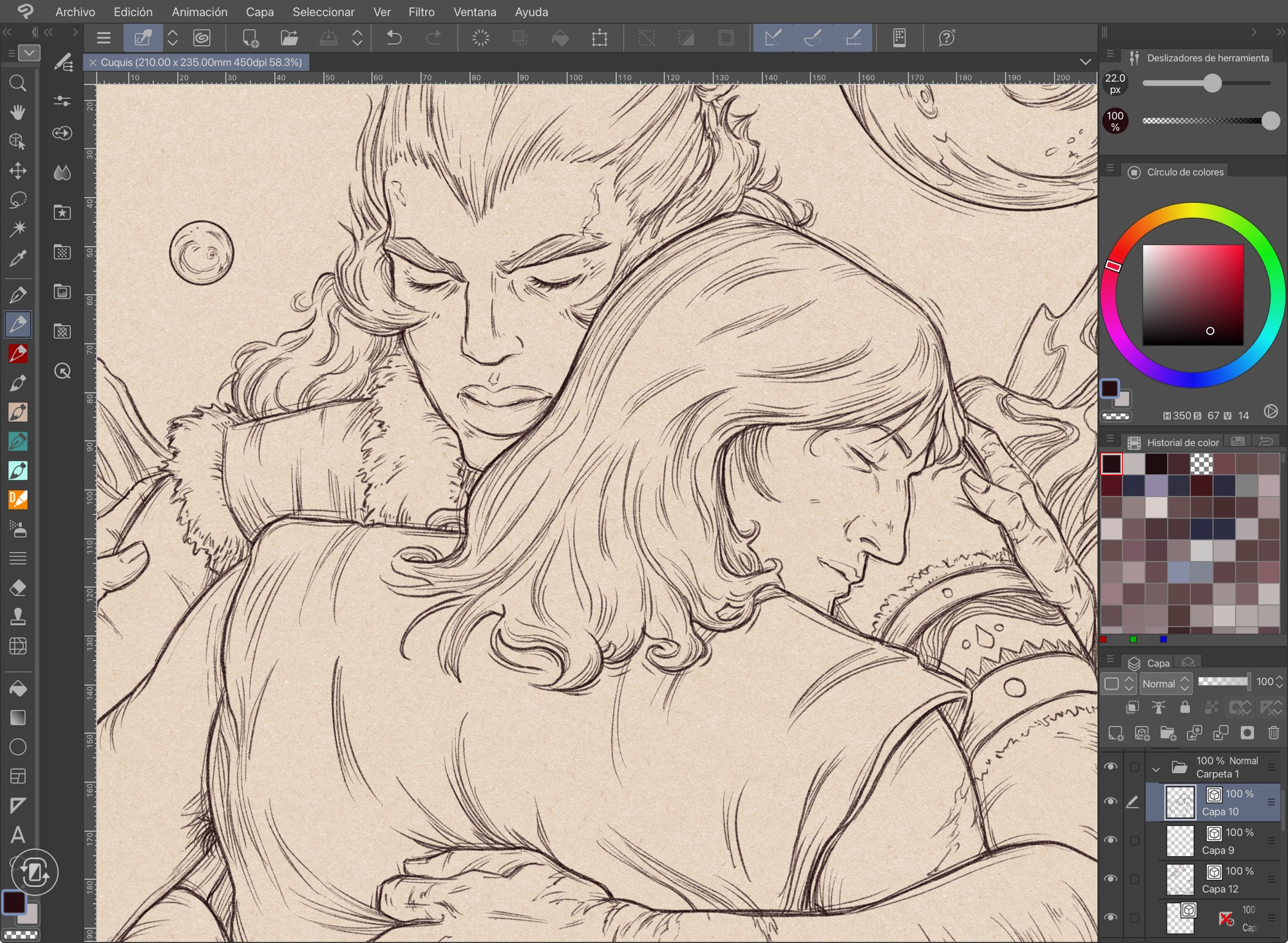Pick the Eyedropper tool
The height and width of the screenshot is (943, 1288).
pyautogui.click(x=18, y=258)
